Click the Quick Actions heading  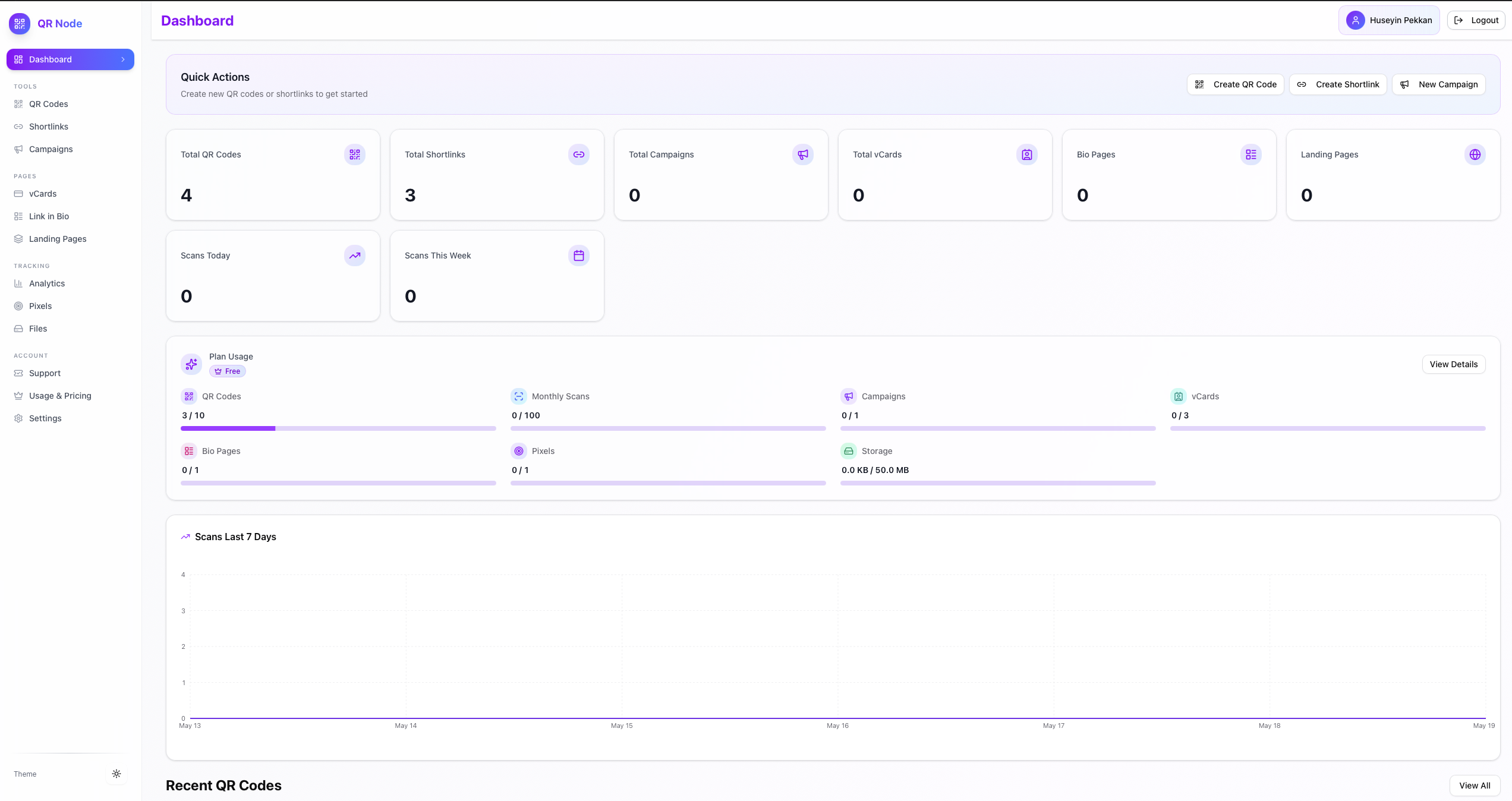[215, 77]
